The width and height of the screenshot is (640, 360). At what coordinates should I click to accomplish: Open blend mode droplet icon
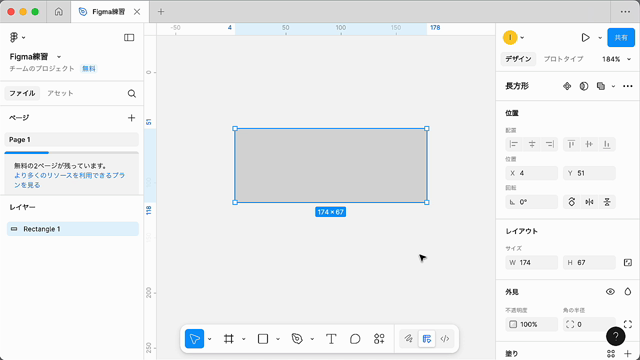coord(628,292)
